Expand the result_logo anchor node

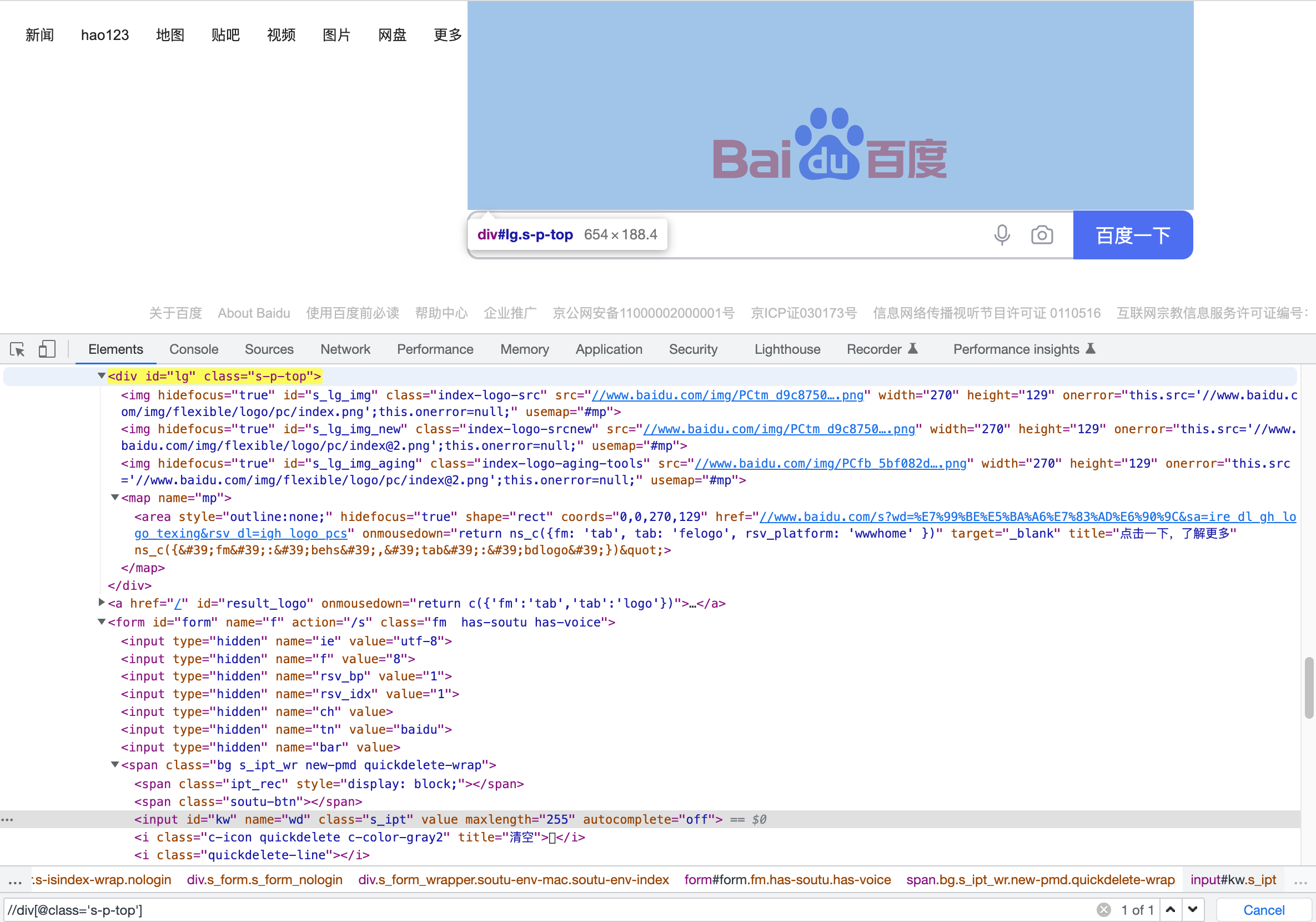point(102,603)
